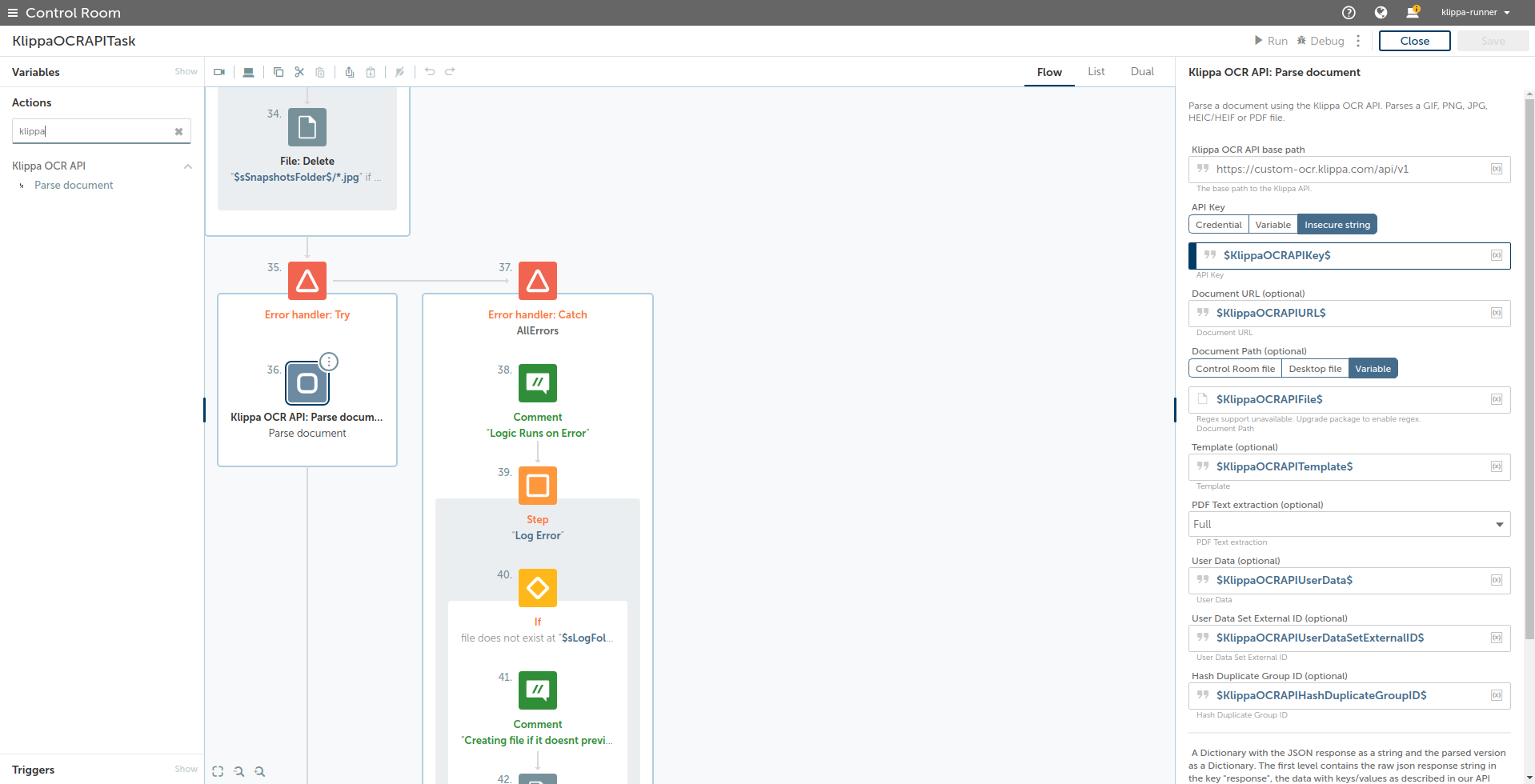Screen dimensions: 1535x784
Task: Cut the selected action with the scissors
Action: 299,72
